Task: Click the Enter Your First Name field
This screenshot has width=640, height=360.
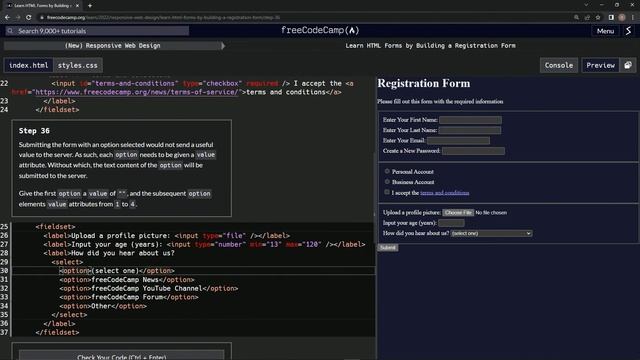Action: coord(470,120)
